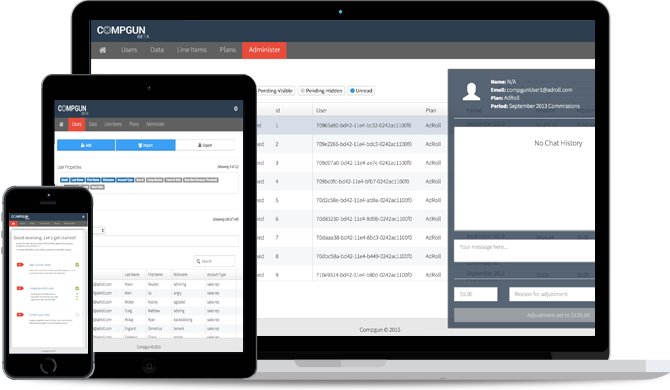The width and height of the screenshot is (670, 390).
Task: Click video icon beside 'Sign up your users'
Action: (x=20, y=264)
